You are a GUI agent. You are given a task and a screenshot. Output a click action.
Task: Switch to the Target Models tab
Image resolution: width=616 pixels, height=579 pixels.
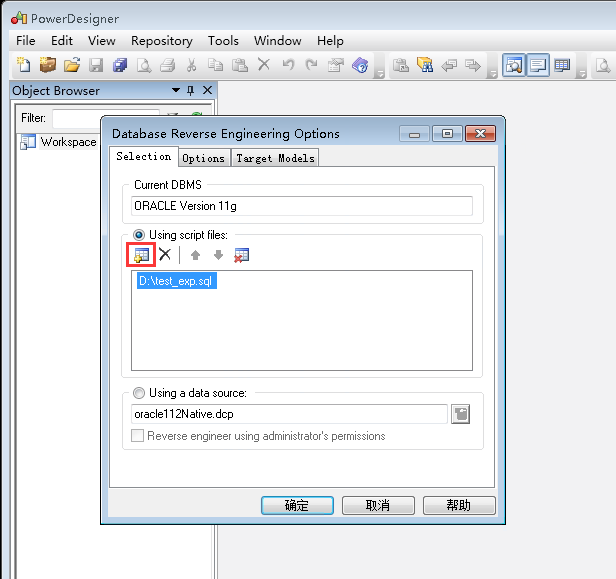pyautogui.click(x=275, y=158)
